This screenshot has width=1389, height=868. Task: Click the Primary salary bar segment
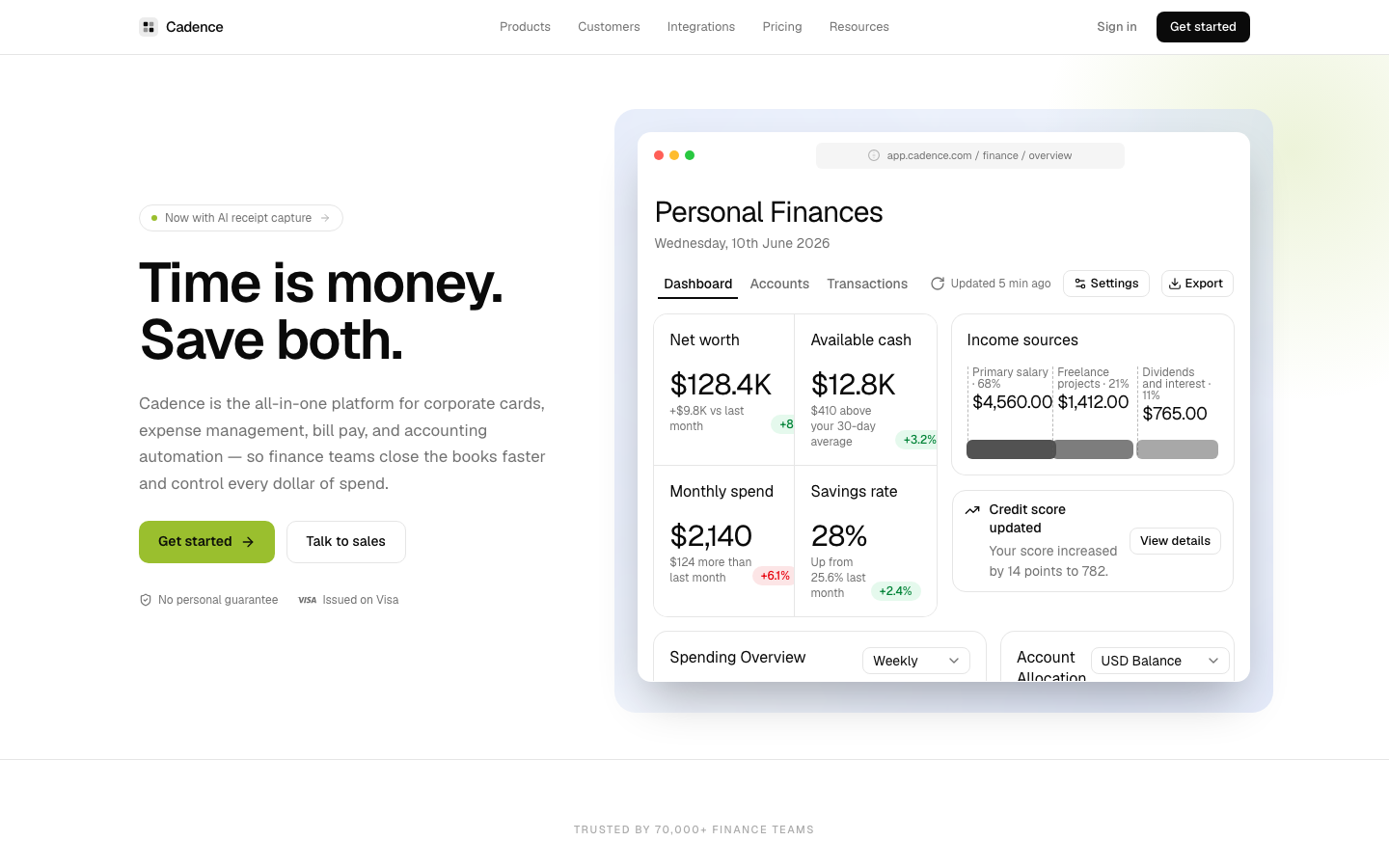click(x=1011, y=449)
